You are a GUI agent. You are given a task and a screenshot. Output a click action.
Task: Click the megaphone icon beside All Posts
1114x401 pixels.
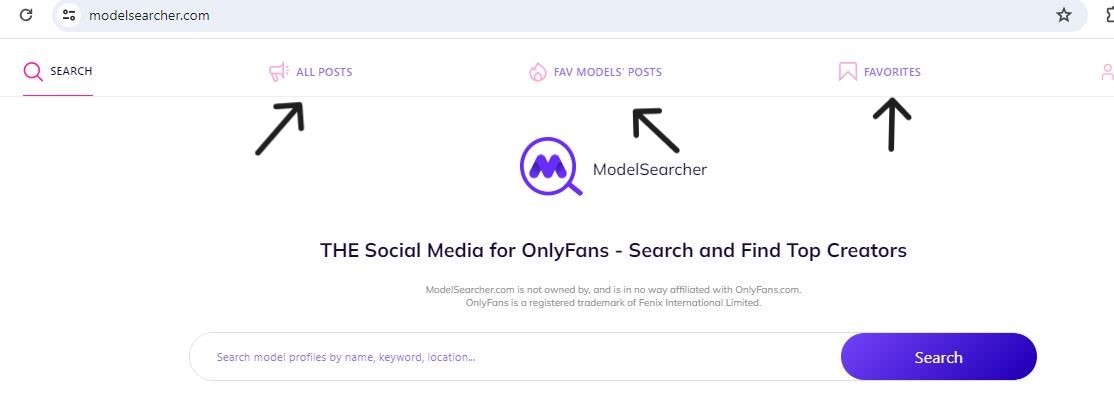[278, 72]
